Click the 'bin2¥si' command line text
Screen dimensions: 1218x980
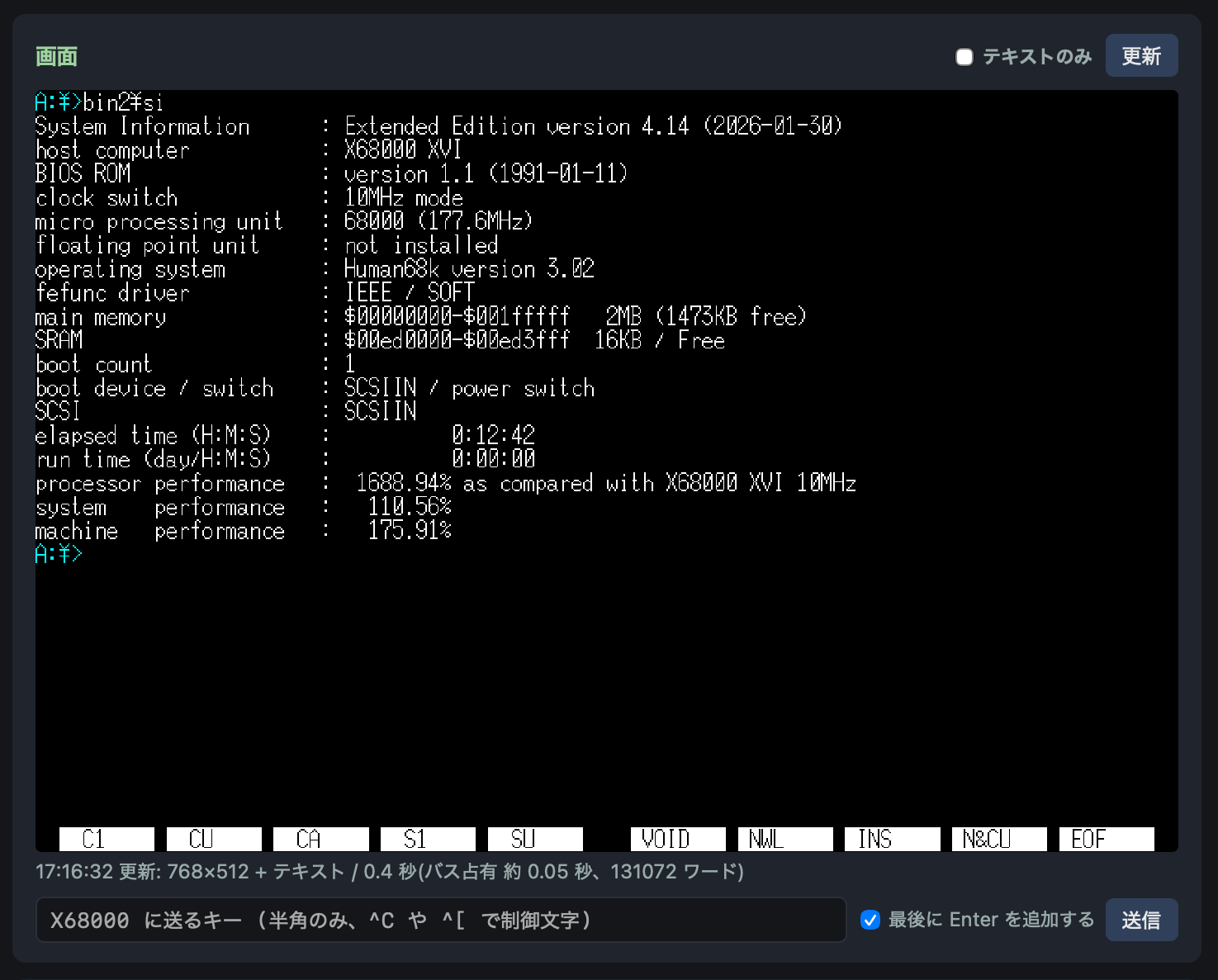123,102
